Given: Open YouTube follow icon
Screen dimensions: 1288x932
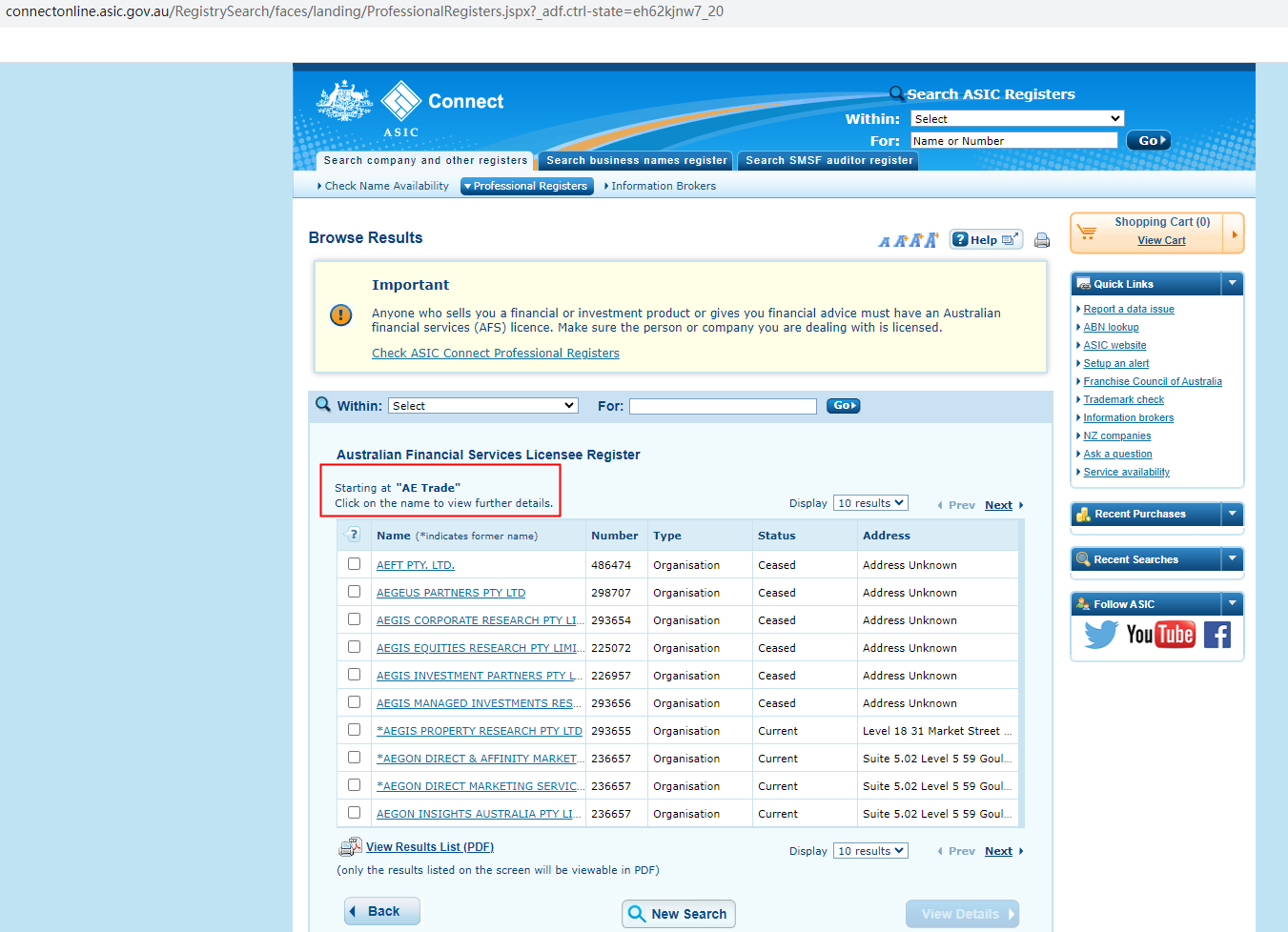Looking at the screenshot, I should [1160, 635].
